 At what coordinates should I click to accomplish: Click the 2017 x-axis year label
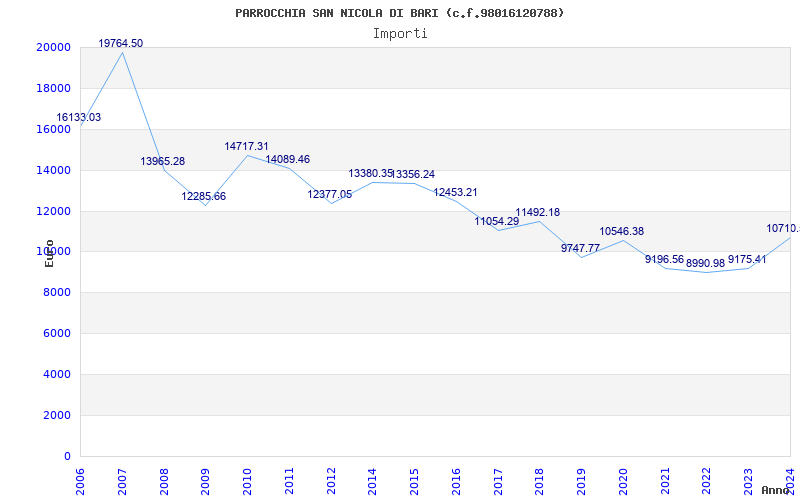click(498, 481)
